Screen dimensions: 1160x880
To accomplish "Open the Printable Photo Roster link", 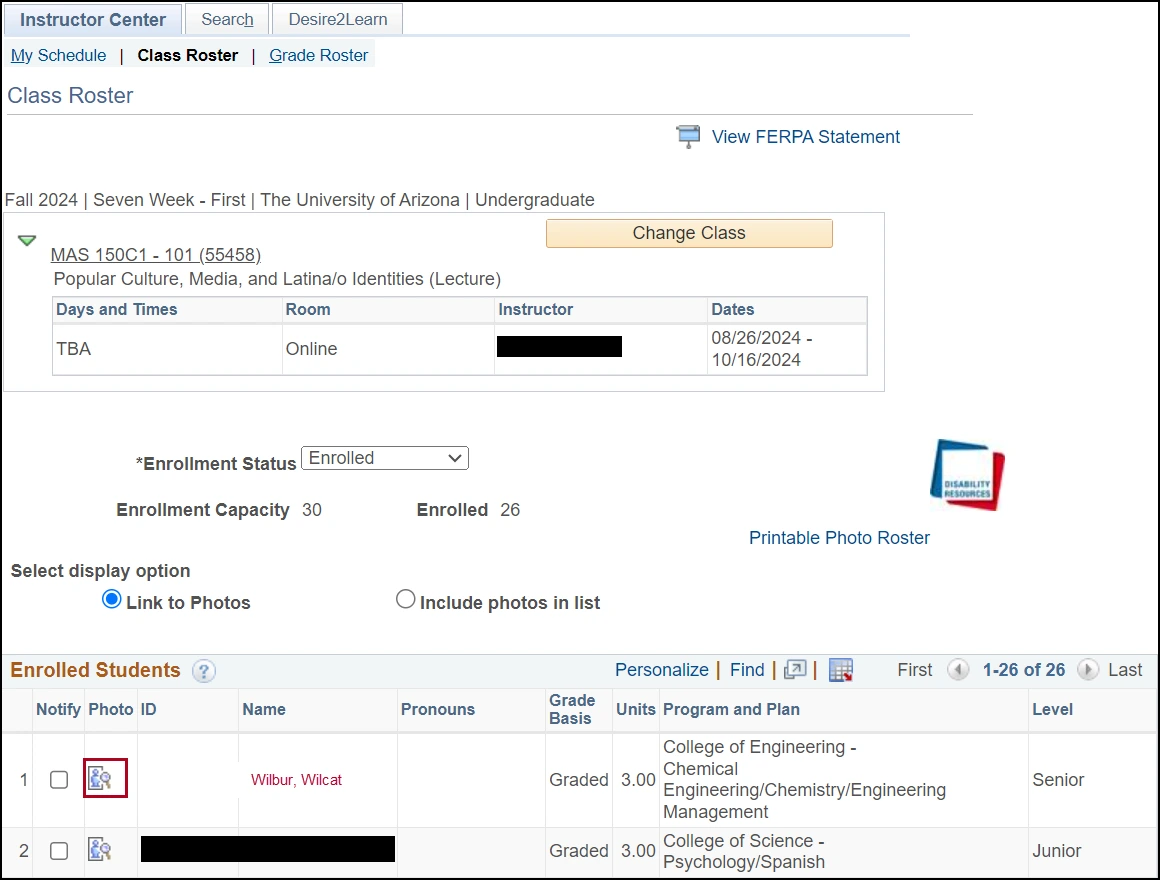I will (x=839, y=538).
